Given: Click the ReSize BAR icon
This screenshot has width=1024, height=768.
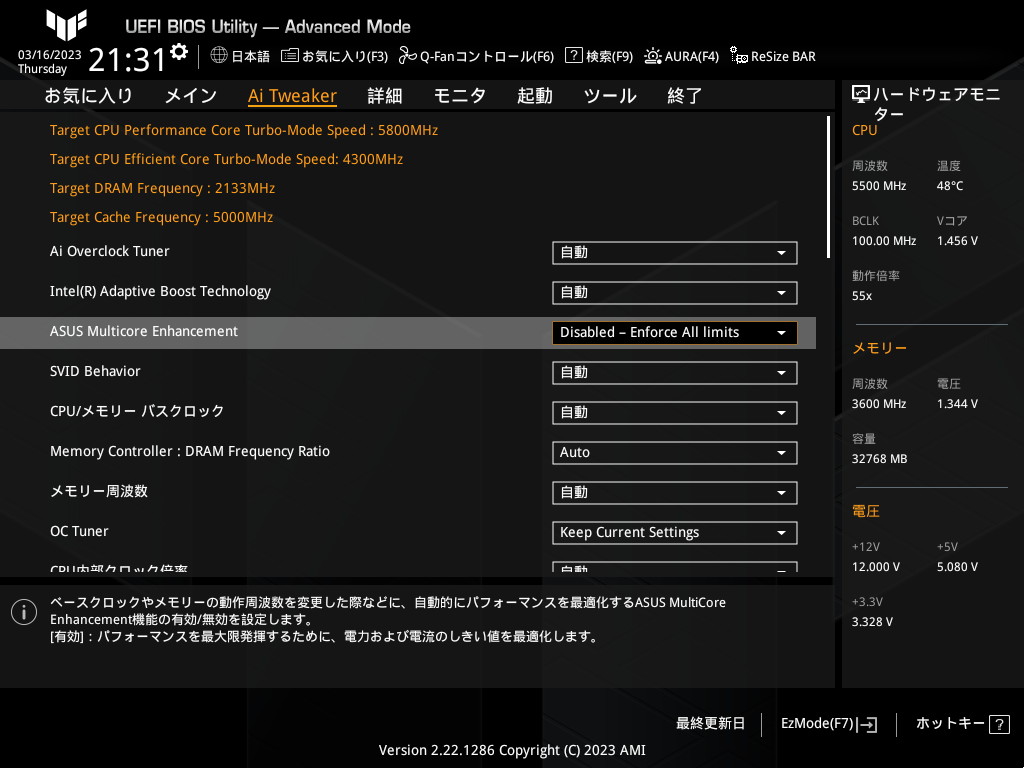Looking at the screenshot, I should (739, 56).
